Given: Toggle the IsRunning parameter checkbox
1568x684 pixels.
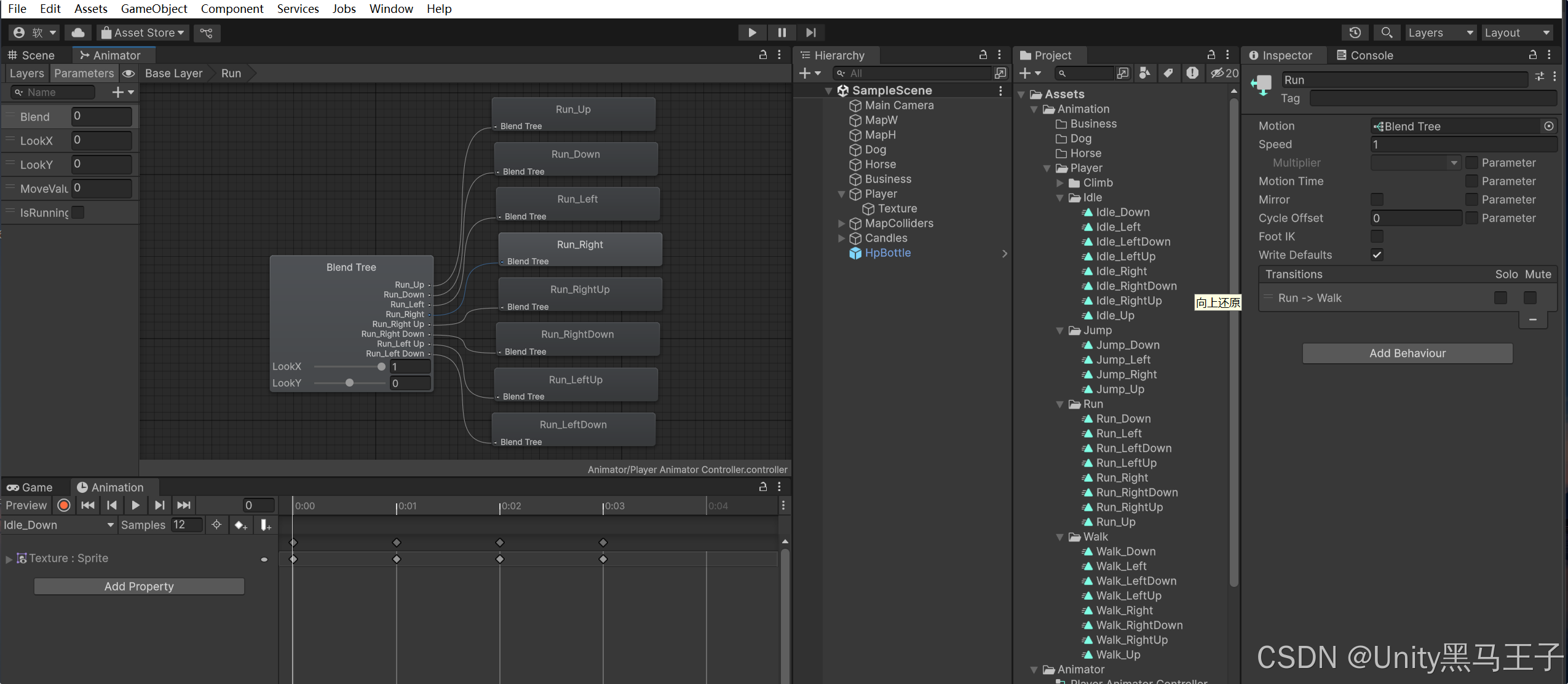Looking at the screenshot, I should click(x=78, y=213).
